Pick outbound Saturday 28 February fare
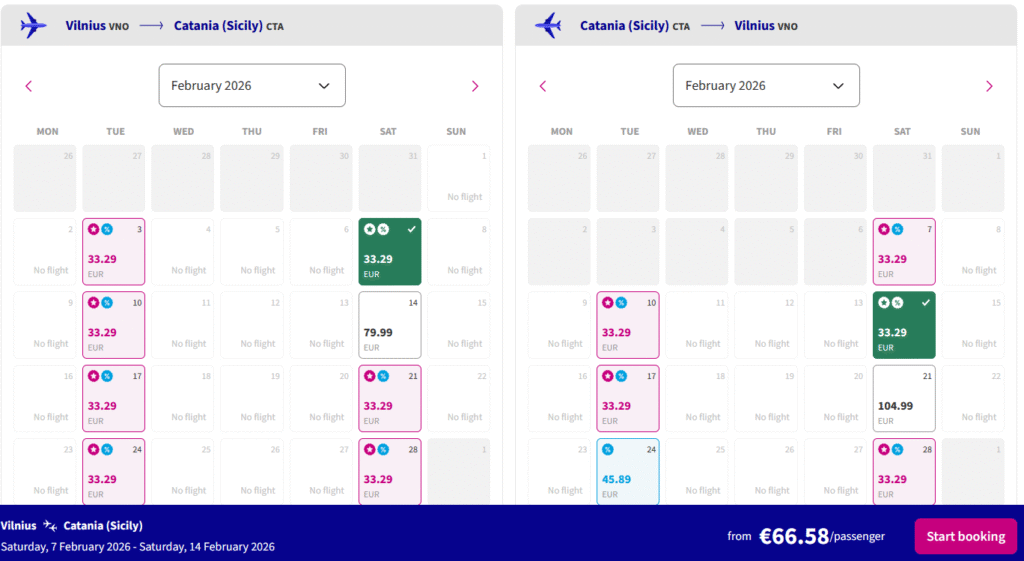Screen dimensions: 1024x561 [390, 471]
